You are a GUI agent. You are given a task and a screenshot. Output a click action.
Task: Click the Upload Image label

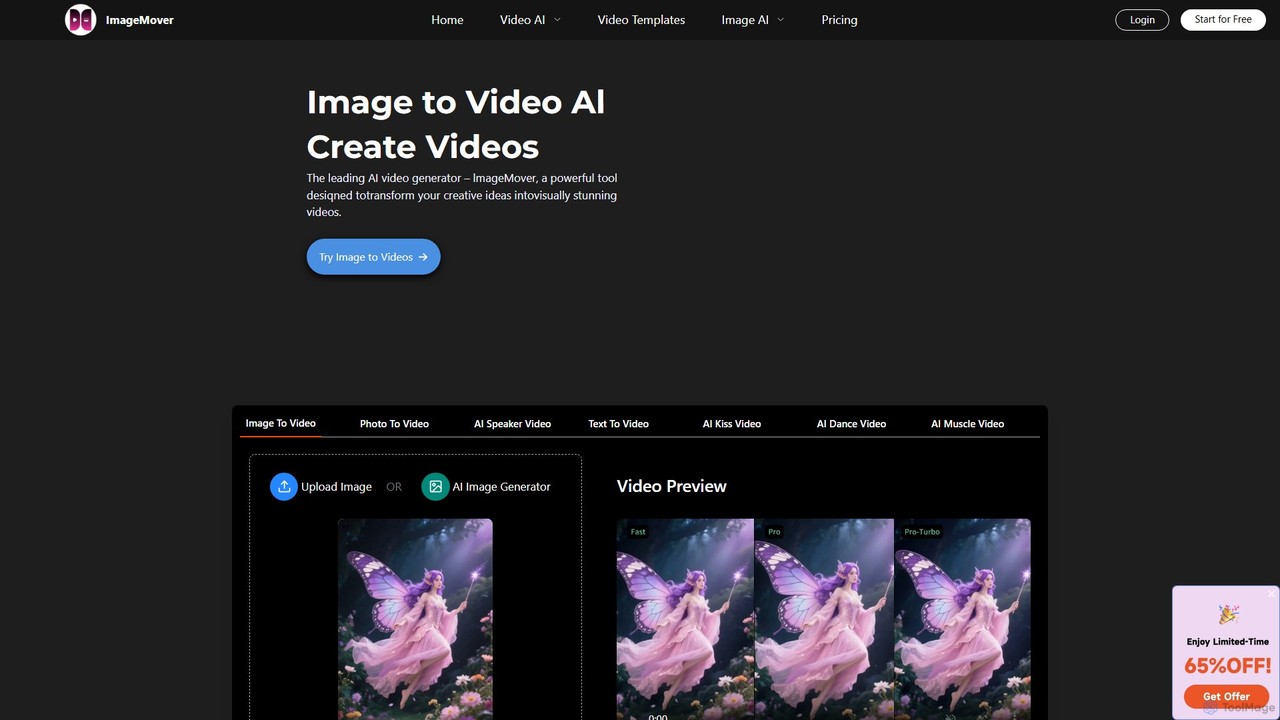coord(336,487)
